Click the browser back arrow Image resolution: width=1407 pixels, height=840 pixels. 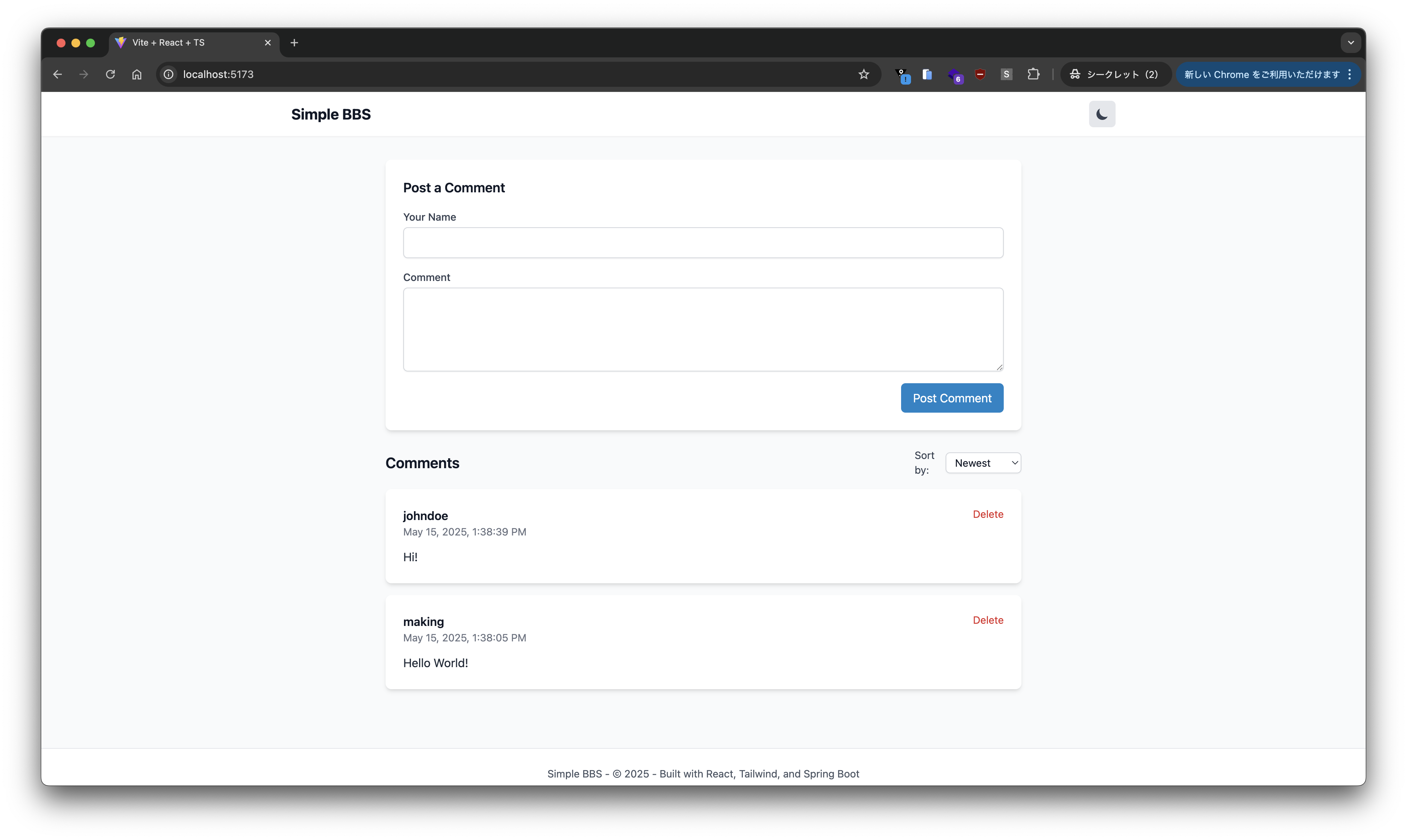click(x=57, y=74)
